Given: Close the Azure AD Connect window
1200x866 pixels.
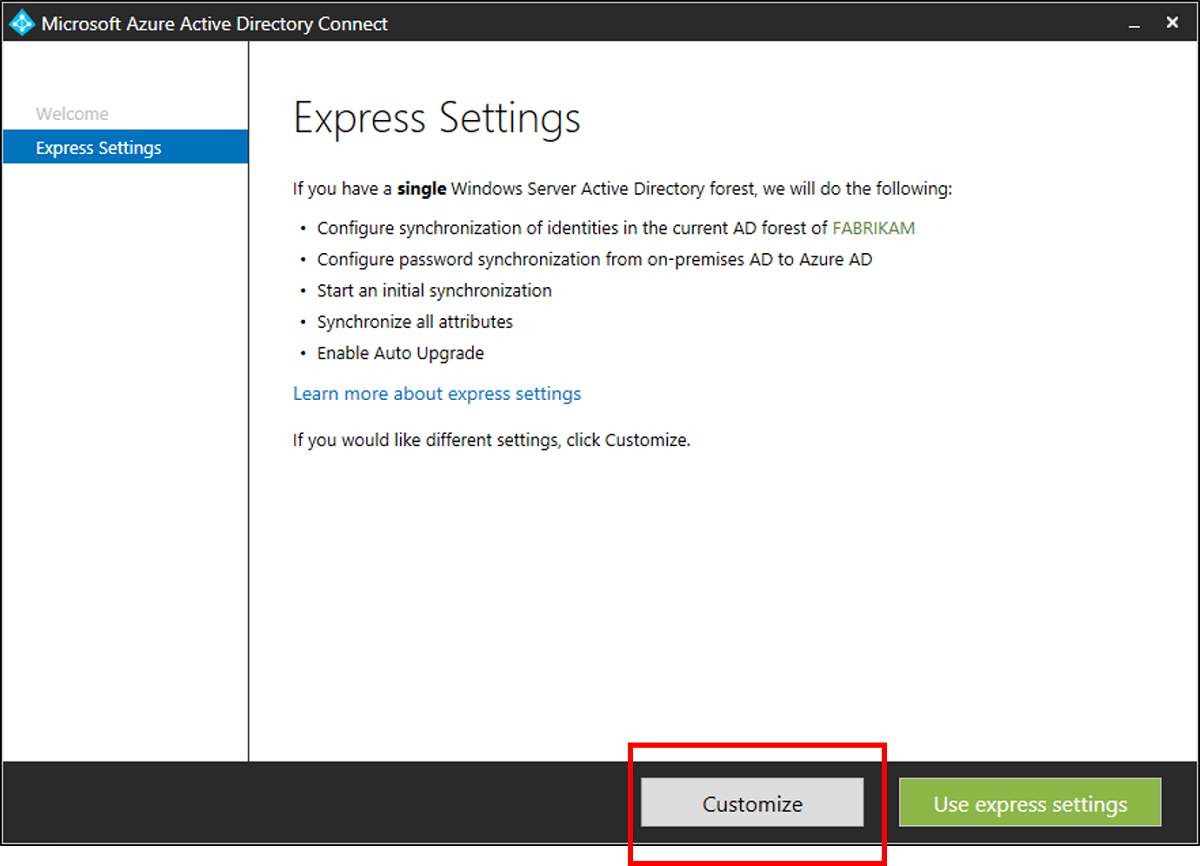Looking at the screenshot, I should tap(1172, 21).
